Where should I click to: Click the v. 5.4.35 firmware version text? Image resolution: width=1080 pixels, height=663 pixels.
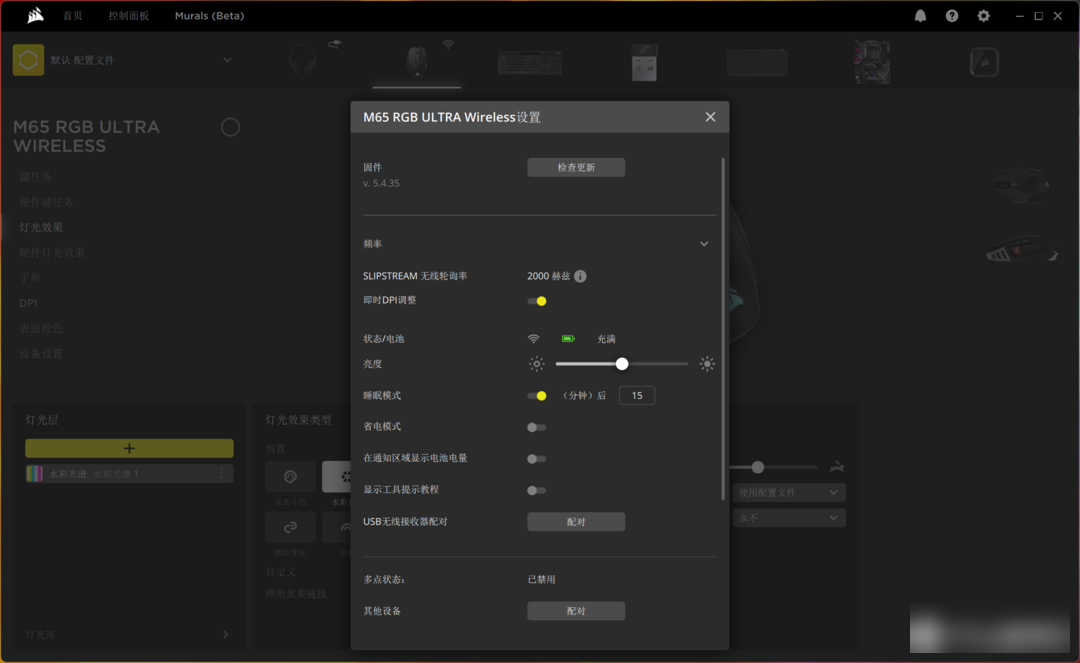[x=381, y=183]
